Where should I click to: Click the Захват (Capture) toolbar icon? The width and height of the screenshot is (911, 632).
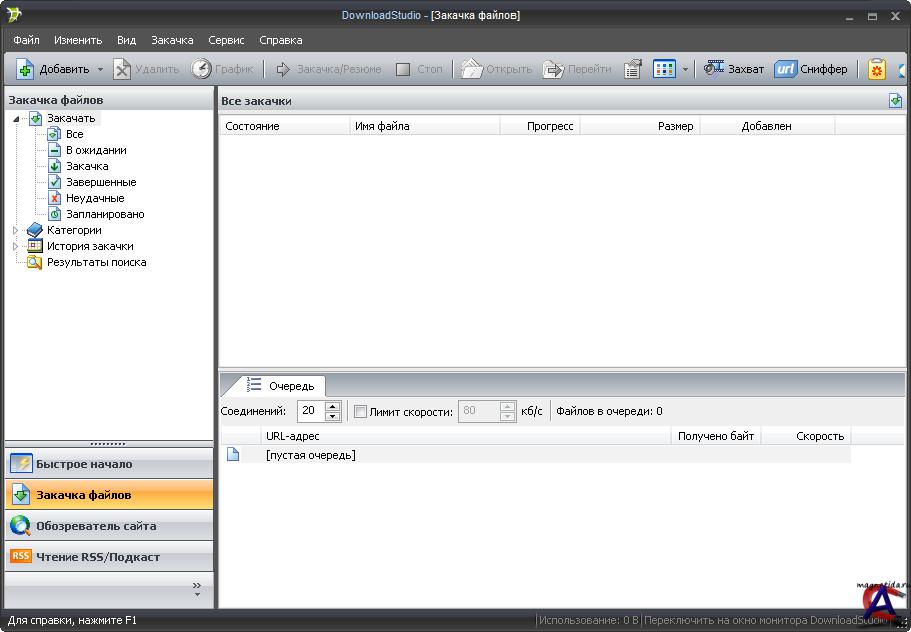point(714,69)
